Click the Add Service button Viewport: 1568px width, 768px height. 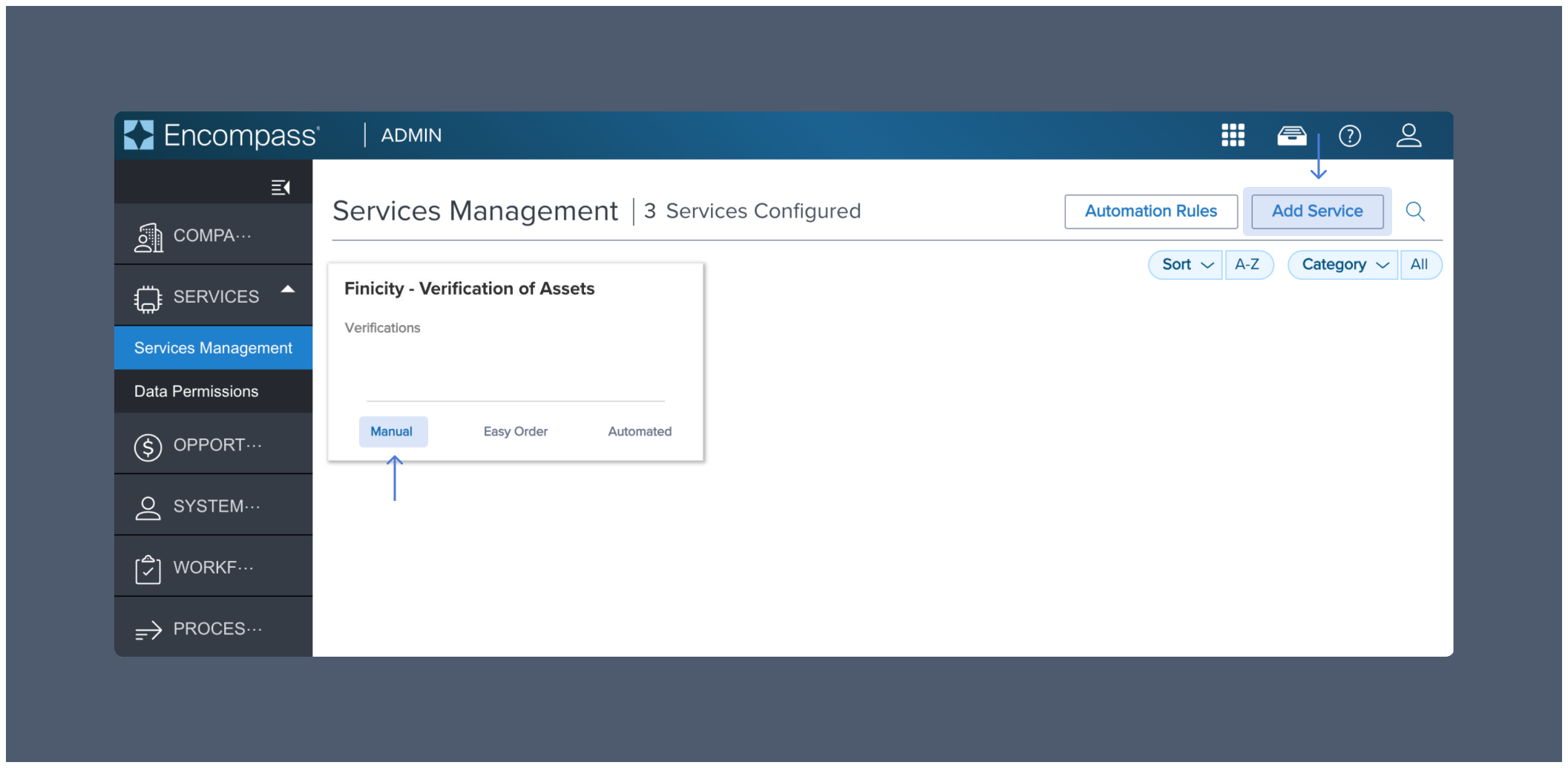click(1317, 211)
